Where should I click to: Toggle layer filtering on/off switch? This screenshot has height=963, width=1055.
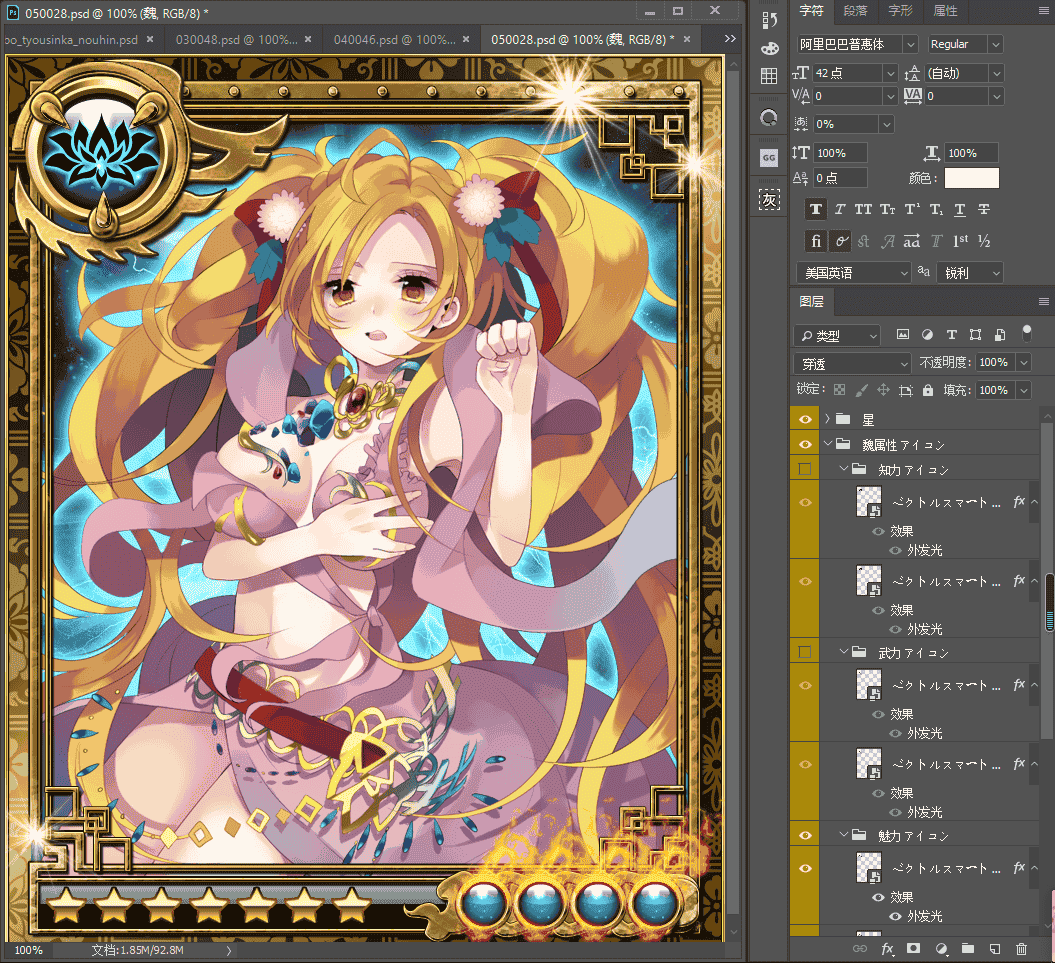(x=1027, y=332)
